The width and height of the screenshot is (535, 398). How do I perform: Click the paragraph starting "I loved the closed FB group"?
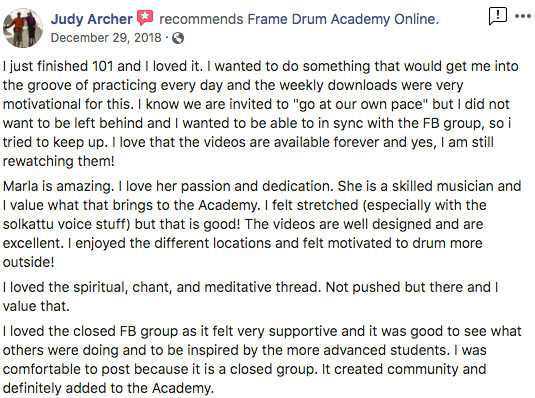pos(262,359)
